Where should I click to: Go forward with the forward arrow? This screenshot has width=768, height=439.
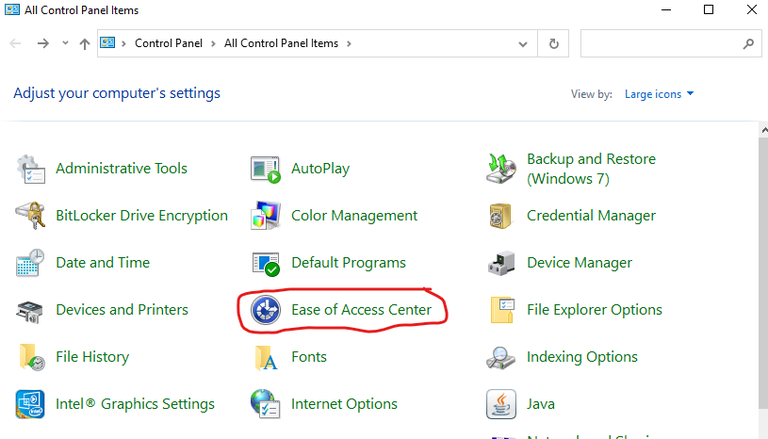(x=43, y=44)
